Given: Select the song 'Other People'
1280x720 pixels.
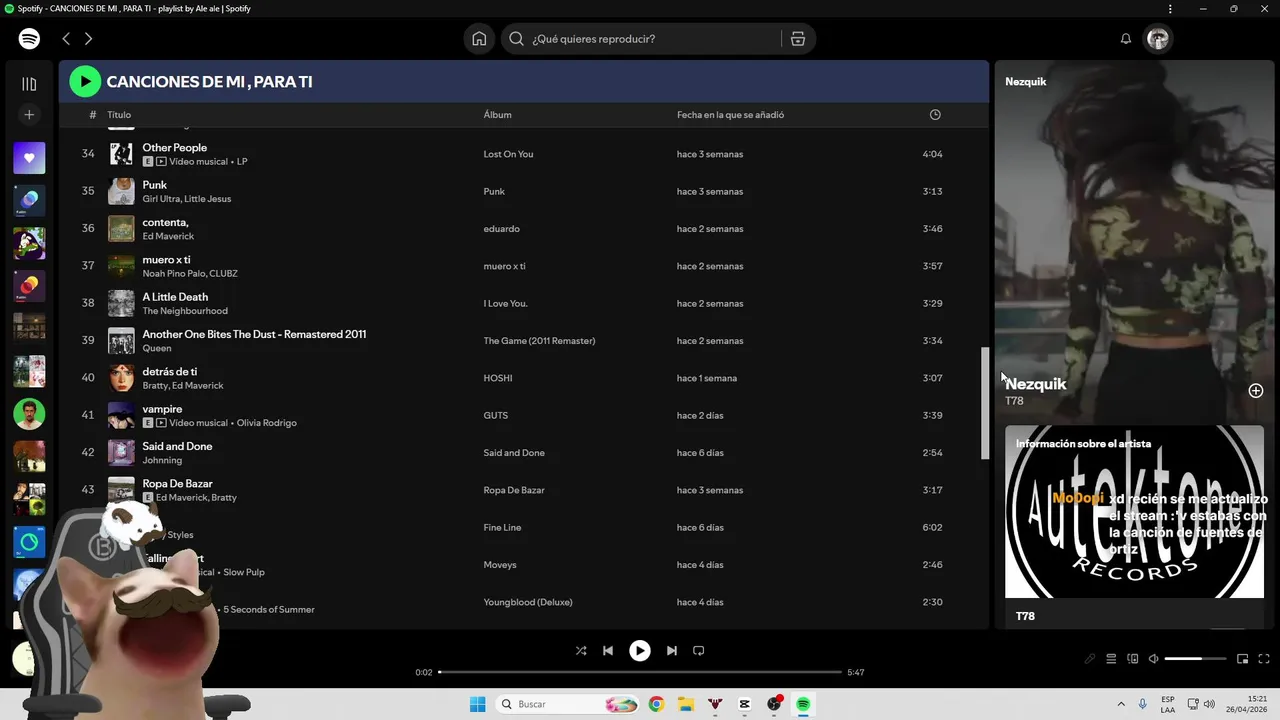Looking at the screenshot, I should (x=175, y=148).
